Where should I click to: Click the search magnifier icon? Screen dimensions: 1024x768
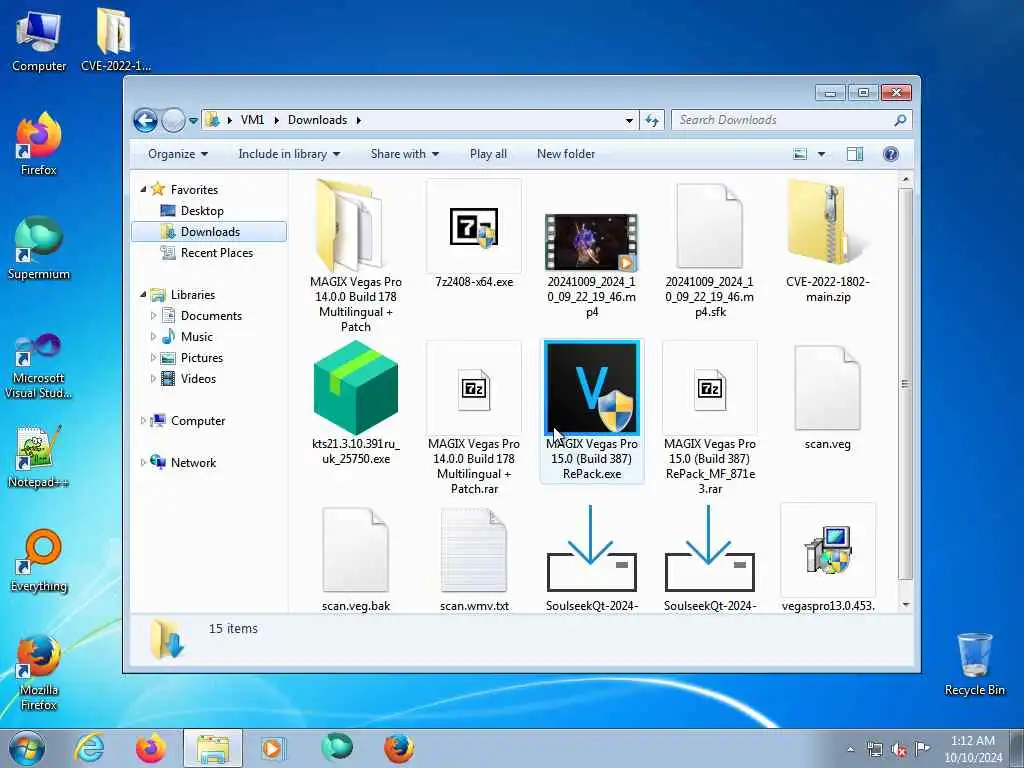click(x=900, y=120)
